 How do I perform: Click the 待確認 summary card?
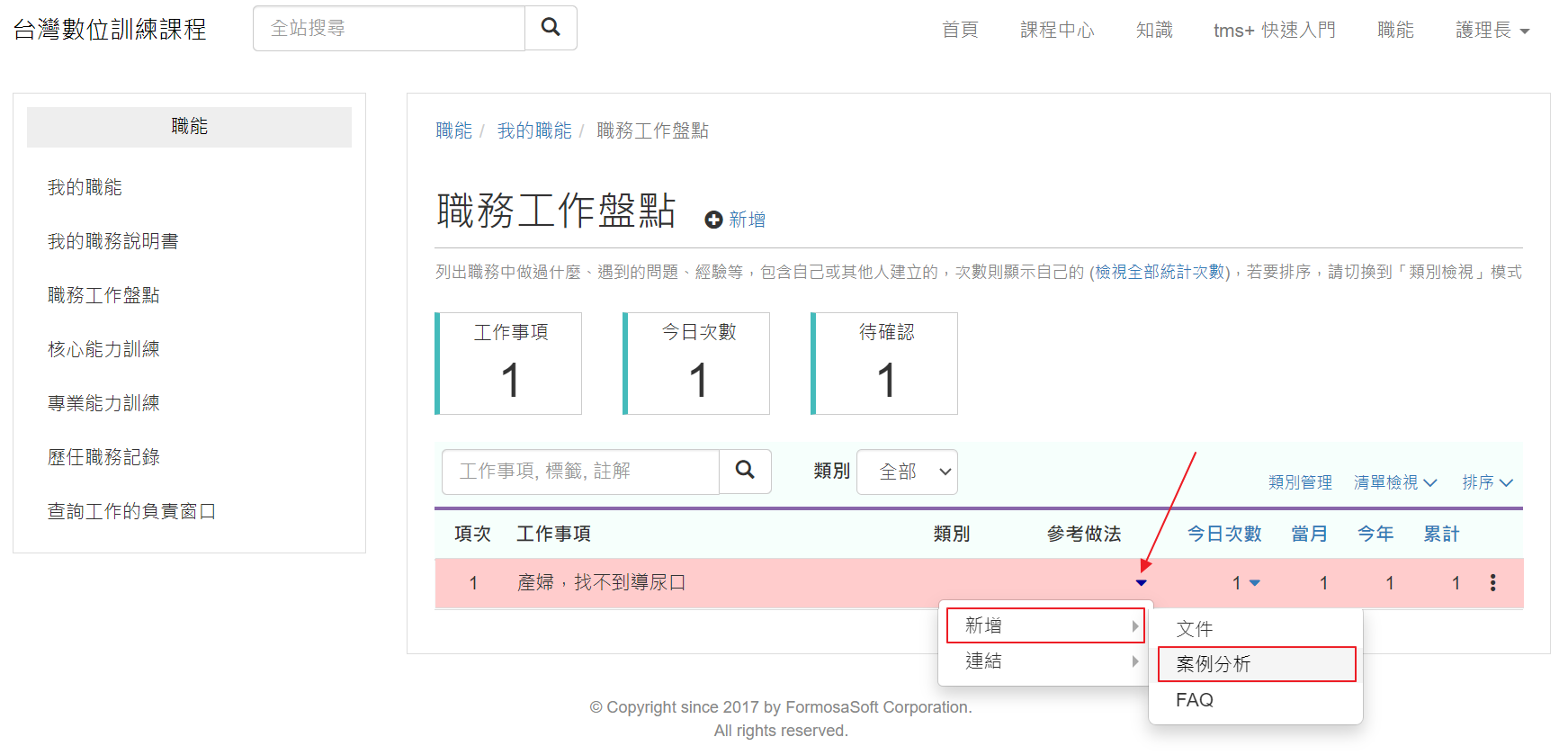coord(884,364)
